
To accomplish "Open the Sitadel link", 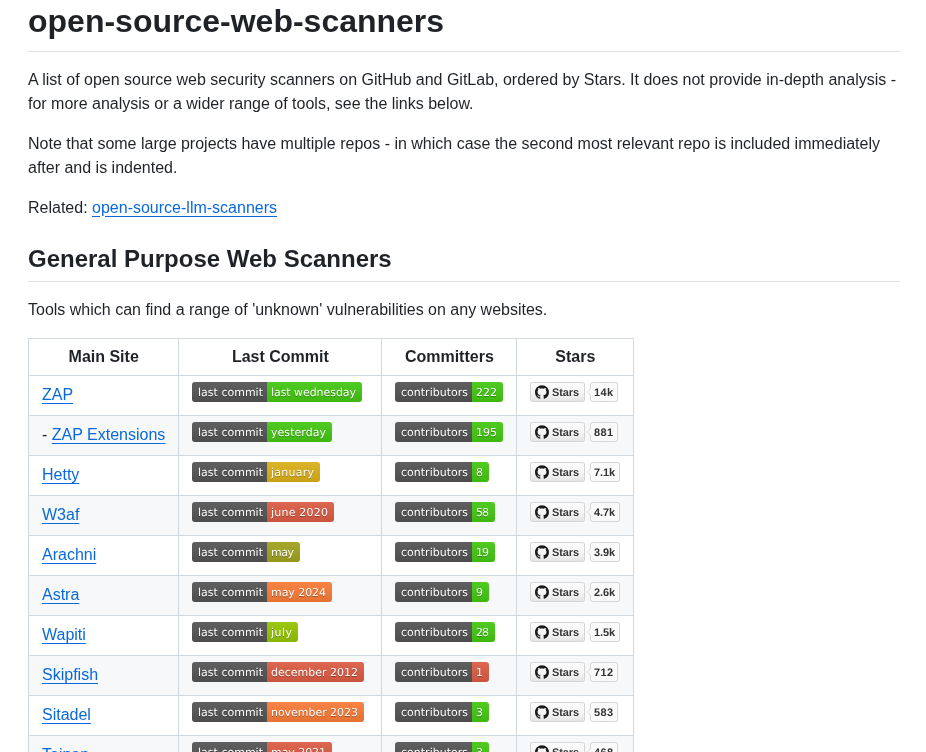I will 66,715.
